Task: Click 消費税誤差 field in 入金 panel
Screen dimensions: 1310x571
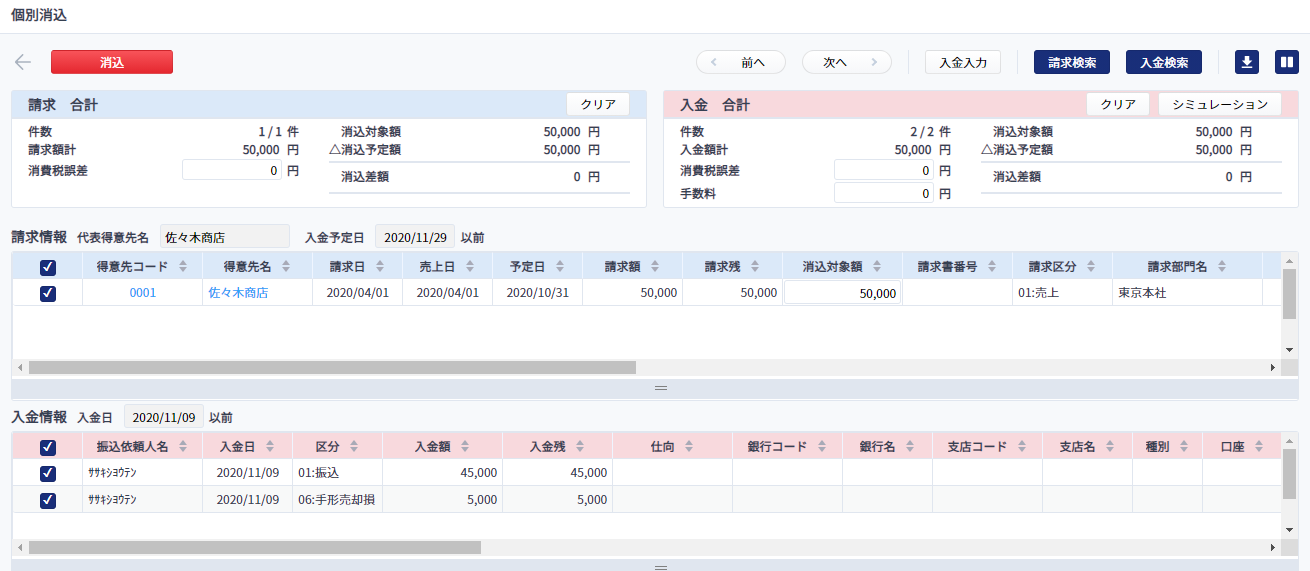Action: click(x=884, y=170)
